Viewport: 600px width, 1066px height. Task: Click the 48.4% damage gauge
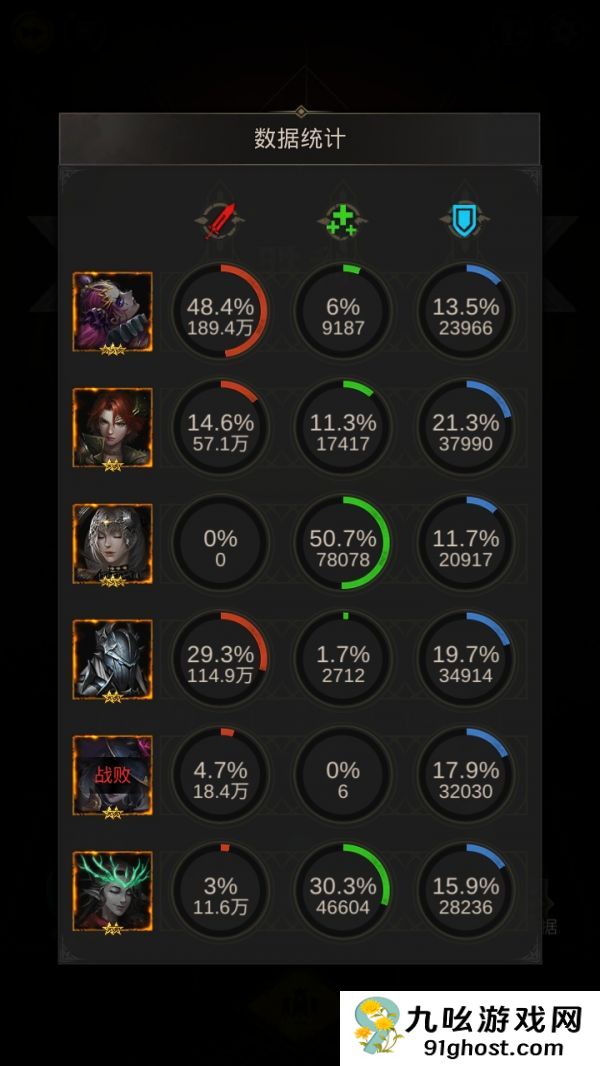click(220, 311)
